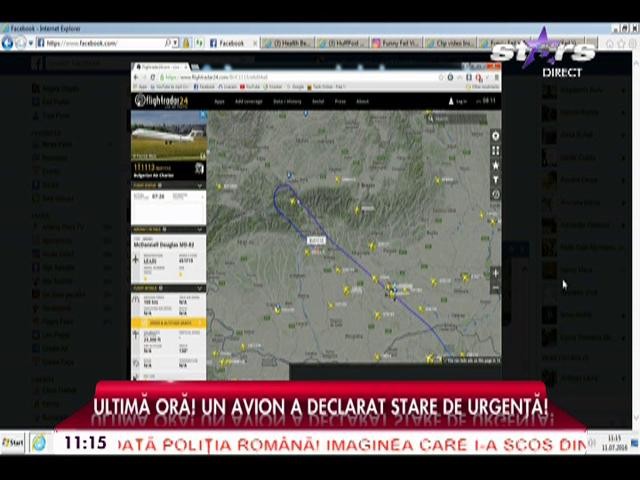
Task: Click the taskbar clock showing the date
Action: coord(614,443)
